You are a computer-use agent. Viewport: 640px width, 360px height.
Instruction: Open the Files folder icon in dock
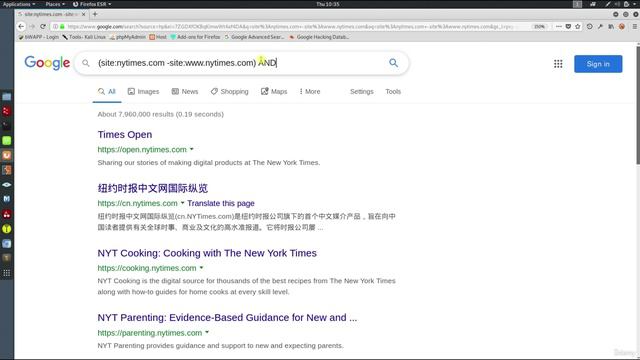point(7,97)
